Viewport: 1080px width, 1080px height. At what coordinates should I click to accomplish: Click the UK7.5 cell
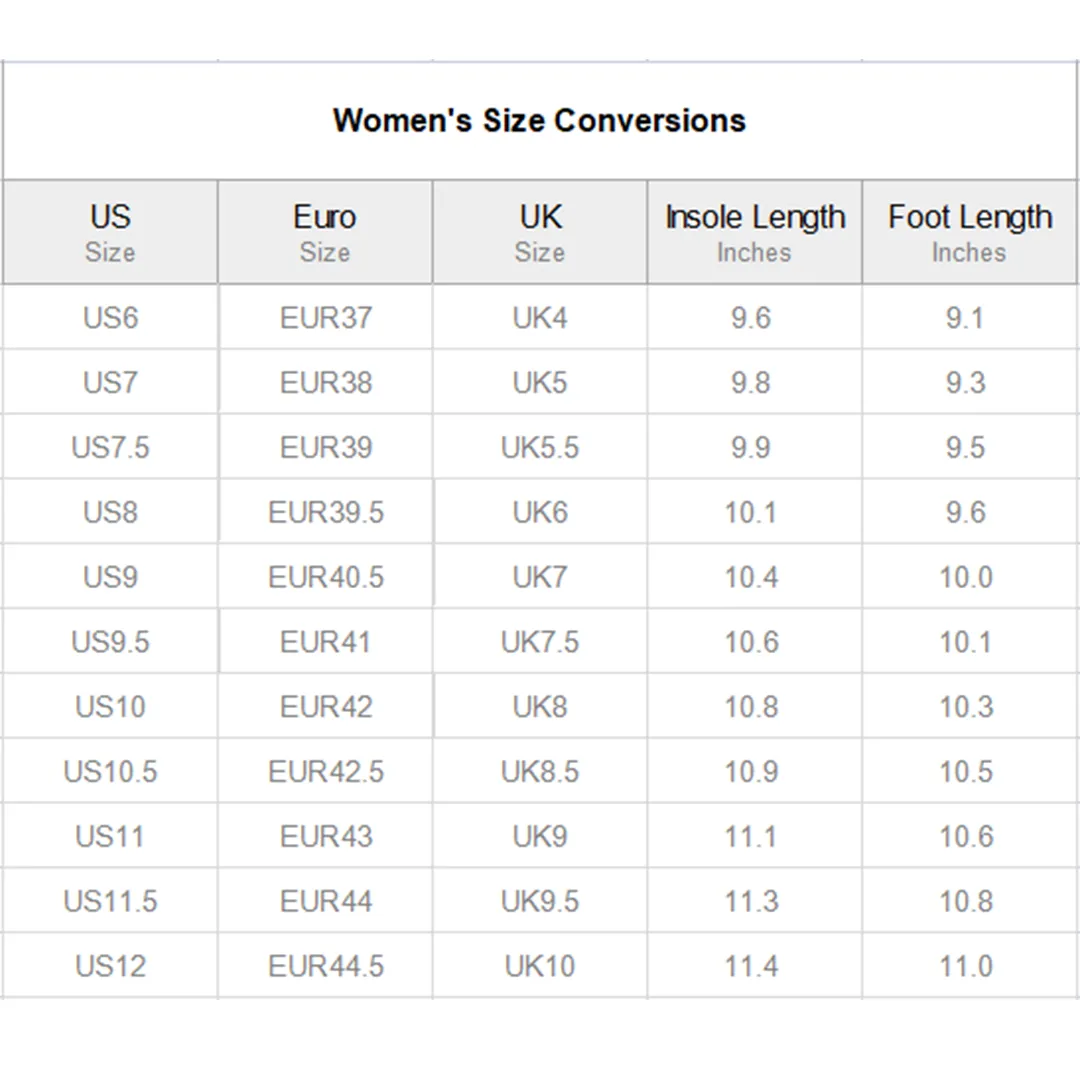(540, 642)
